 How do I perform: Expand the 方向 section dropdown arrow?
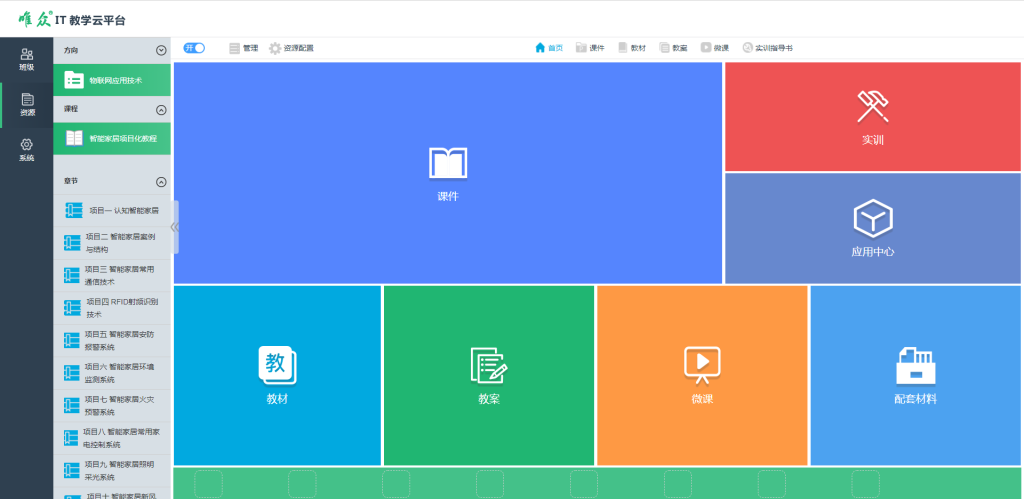click(x=161, y=50)
